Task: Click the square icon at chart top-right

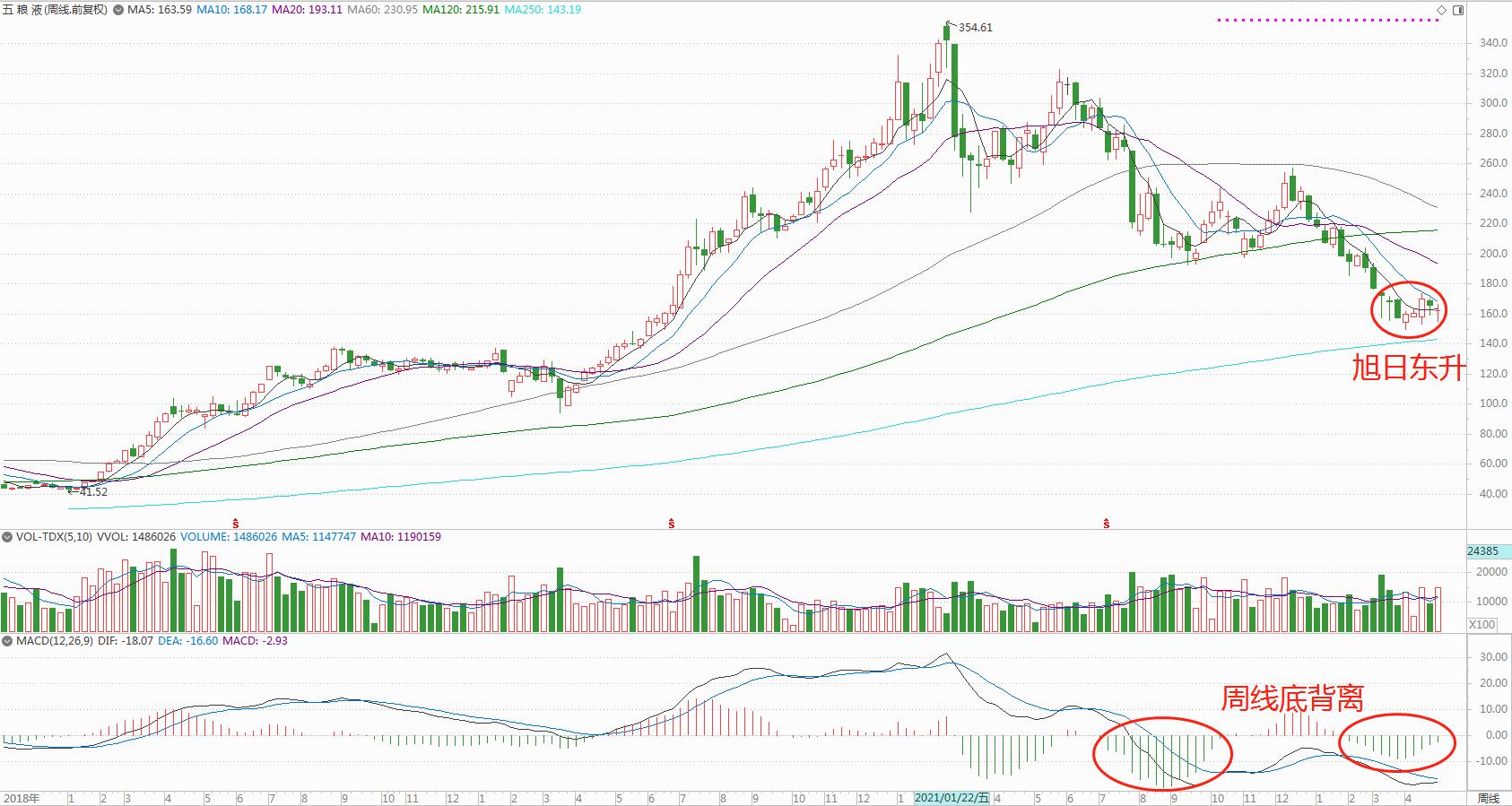Action: point(1457,10)
